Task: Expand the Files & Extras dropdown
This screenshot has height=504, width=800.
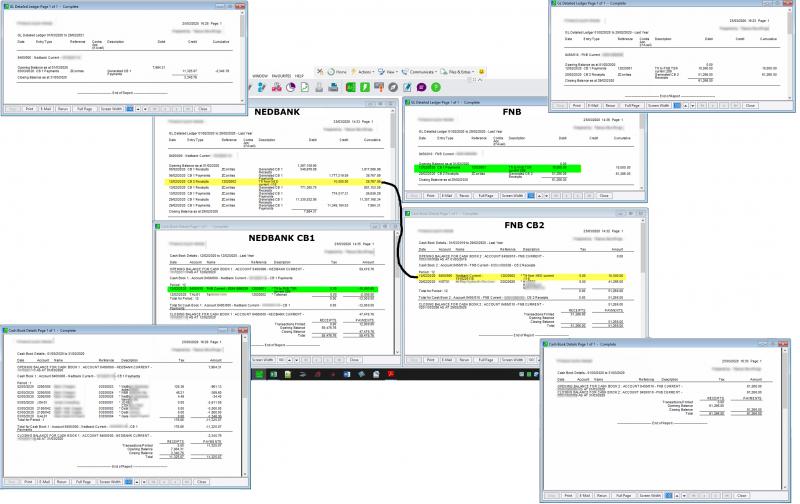Action: 455,72
